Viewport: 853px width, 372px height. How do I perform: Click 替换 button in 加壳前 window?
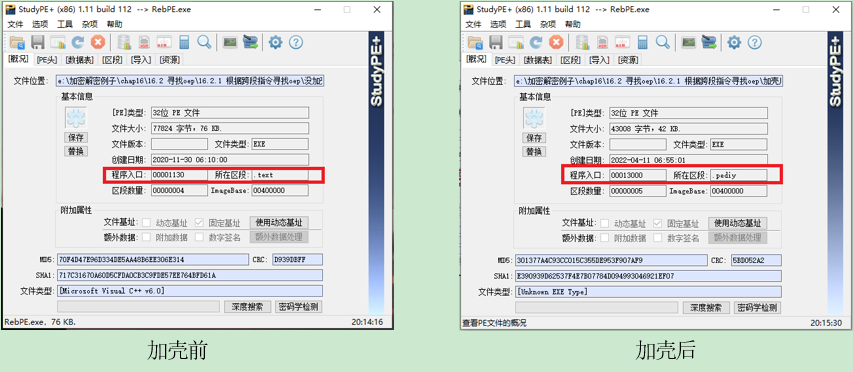76,151
